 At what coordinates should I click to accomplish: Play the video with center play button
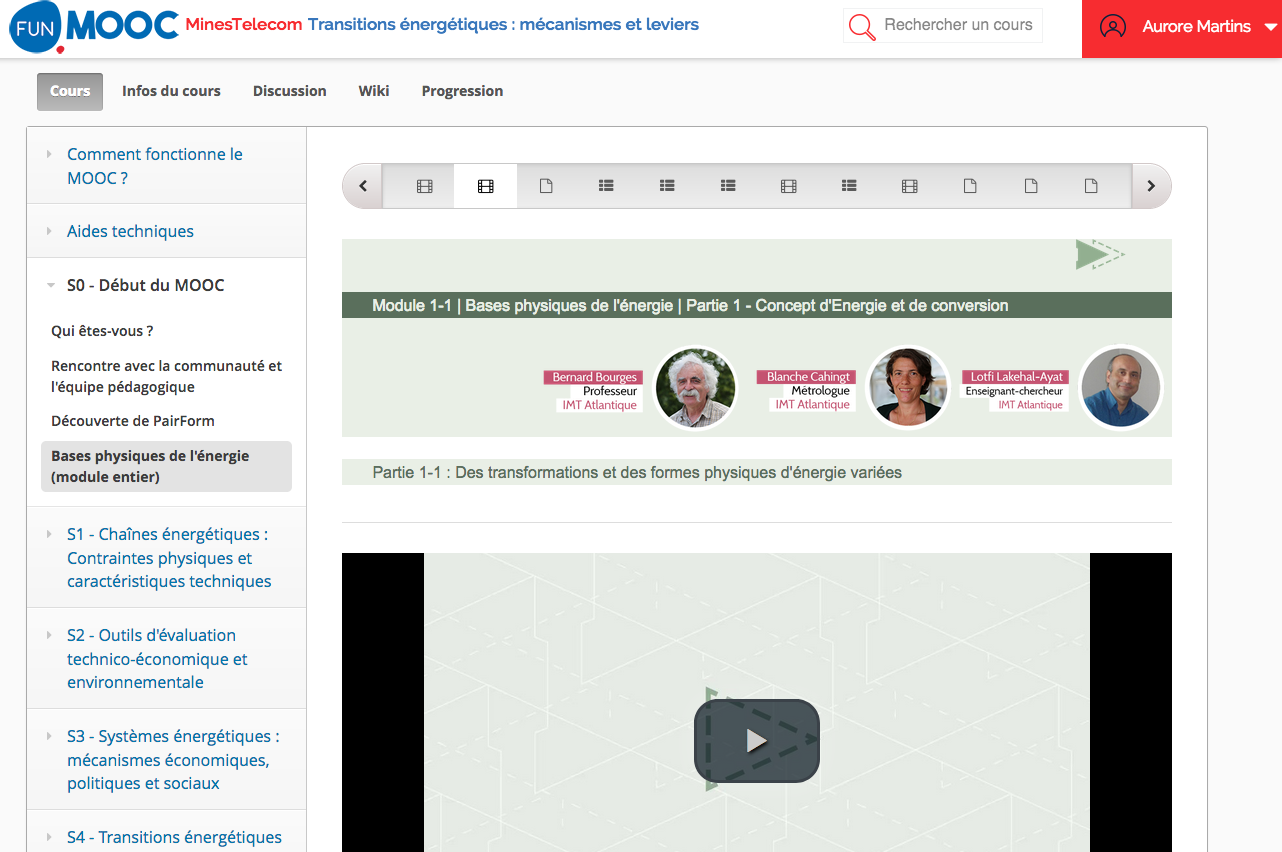(x=757, y=740)
